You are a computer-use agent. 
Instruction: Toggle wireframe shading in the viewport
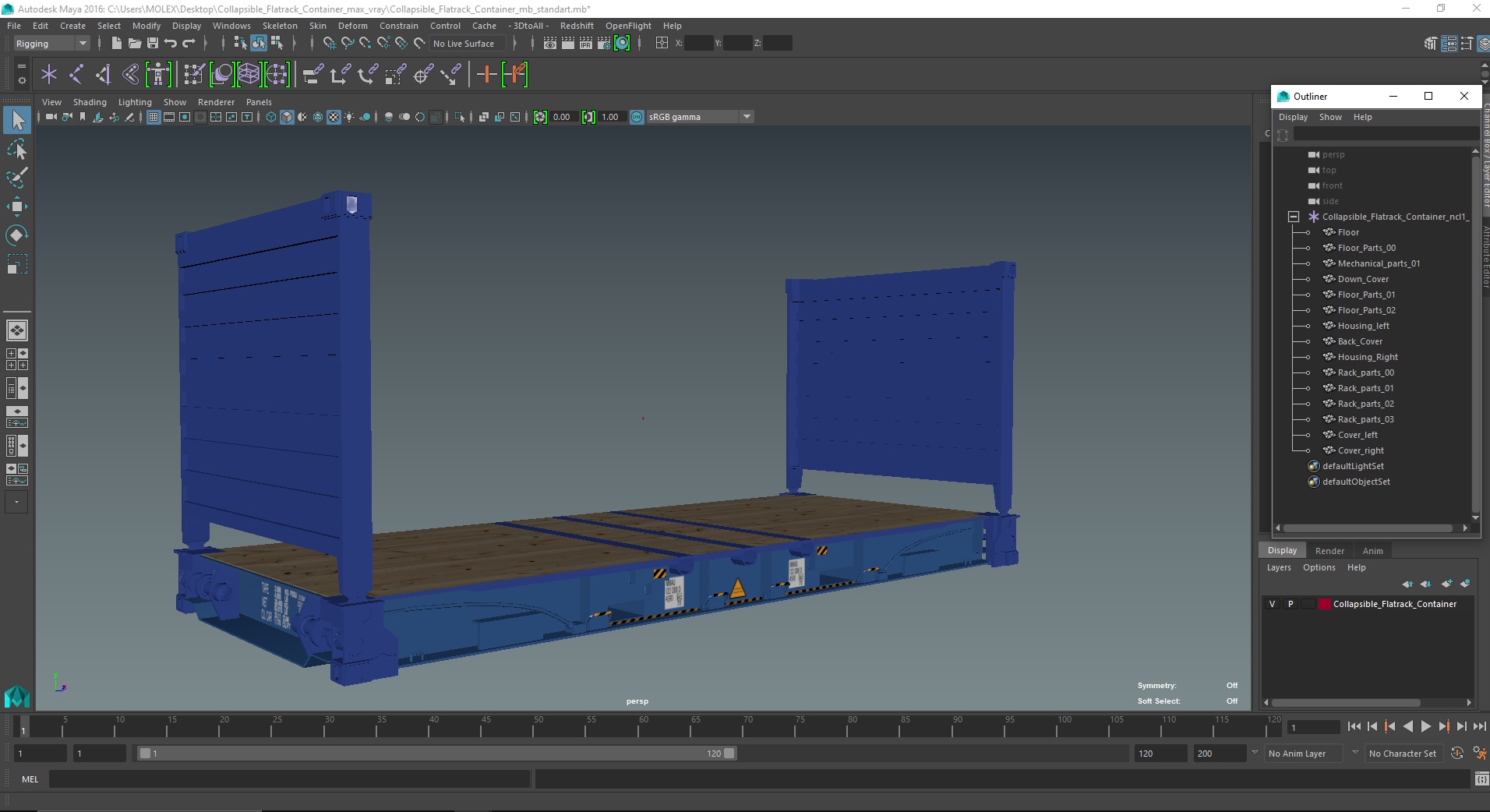pos(271,117)
